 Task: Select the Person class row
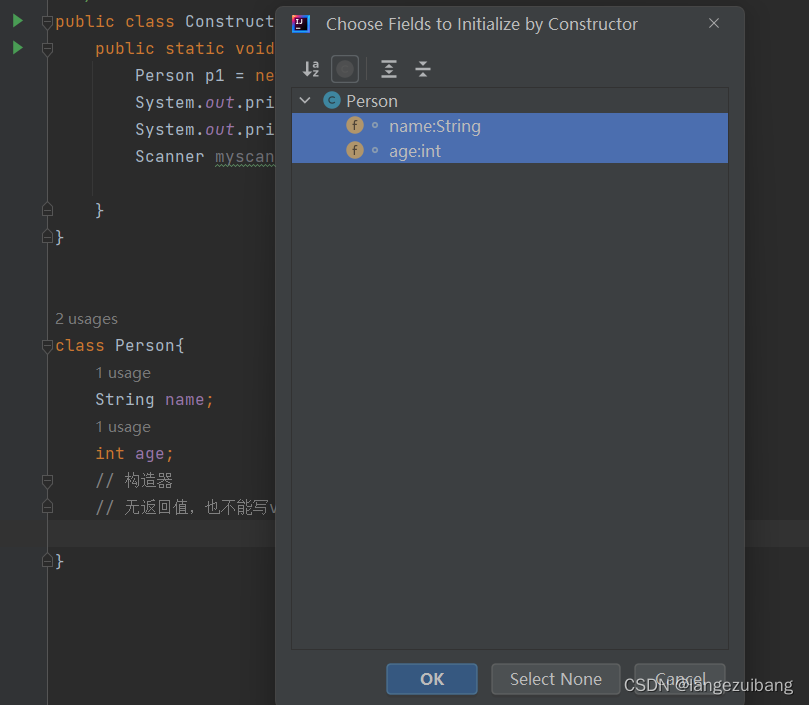click(x=510, y=101)
